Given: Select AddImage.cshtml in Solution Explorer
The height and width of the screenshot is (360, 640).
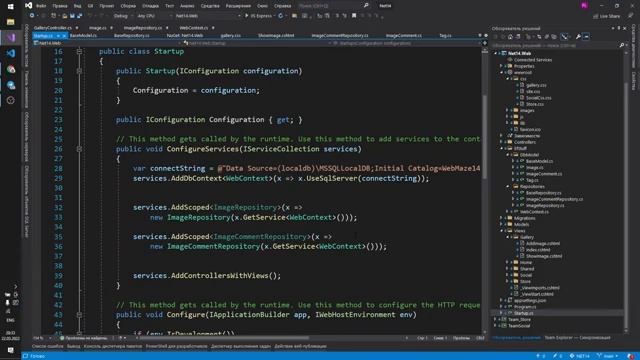Looking at the screenshot, I should click(x=543, y=243).
